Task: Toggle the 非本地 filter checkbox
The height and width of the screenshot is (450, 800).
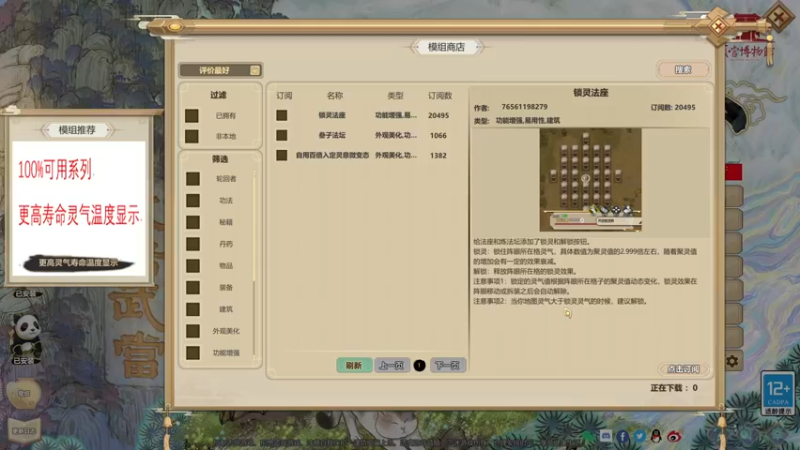Action: point(192,136)
